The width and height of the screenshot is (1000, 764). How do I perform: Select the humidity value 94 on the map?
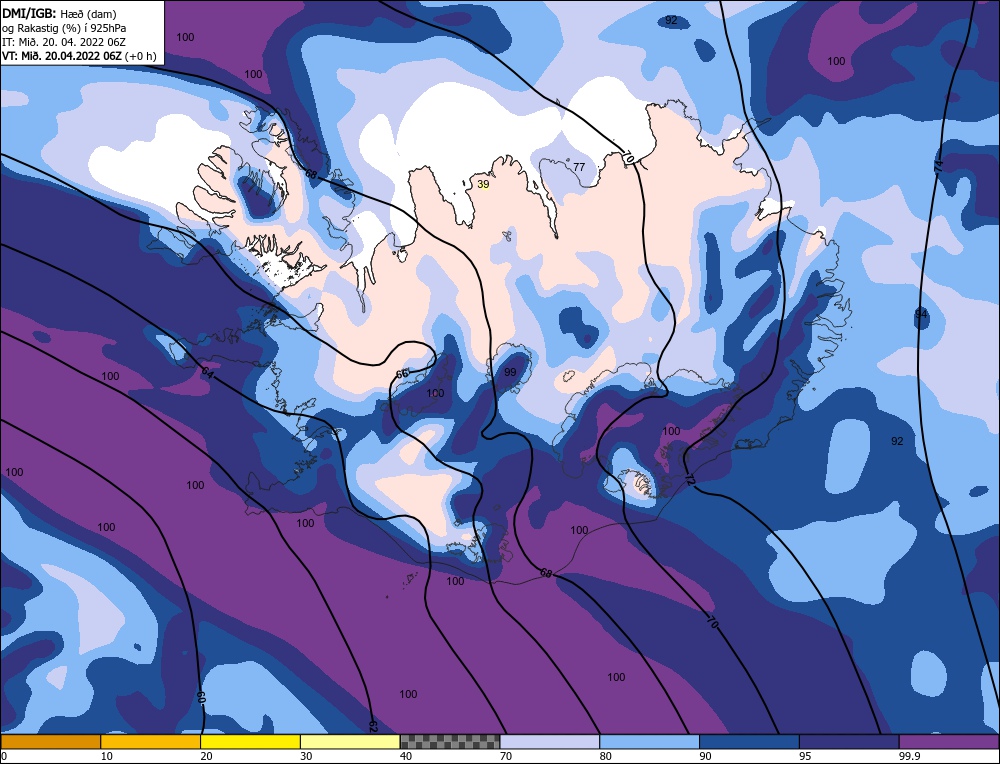click(921, 314)
